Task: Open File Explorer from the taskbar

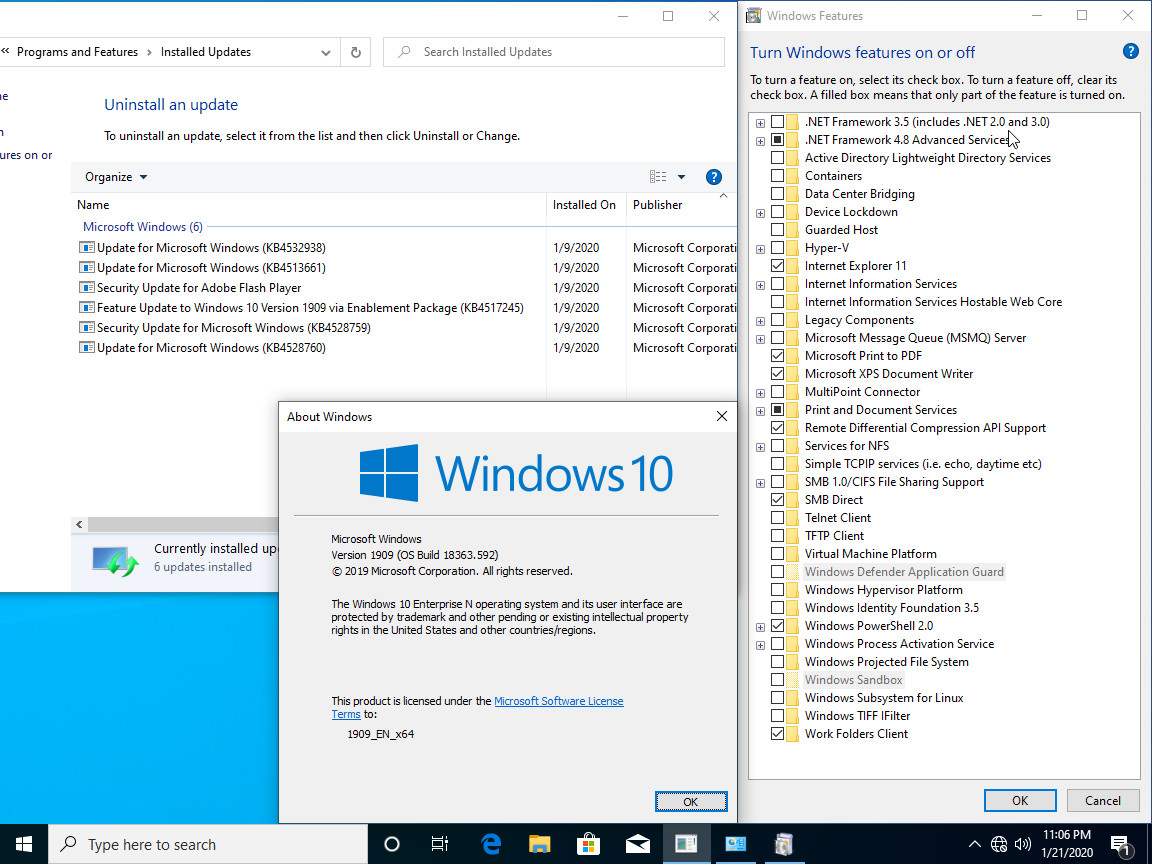Action: pos(539,844)
